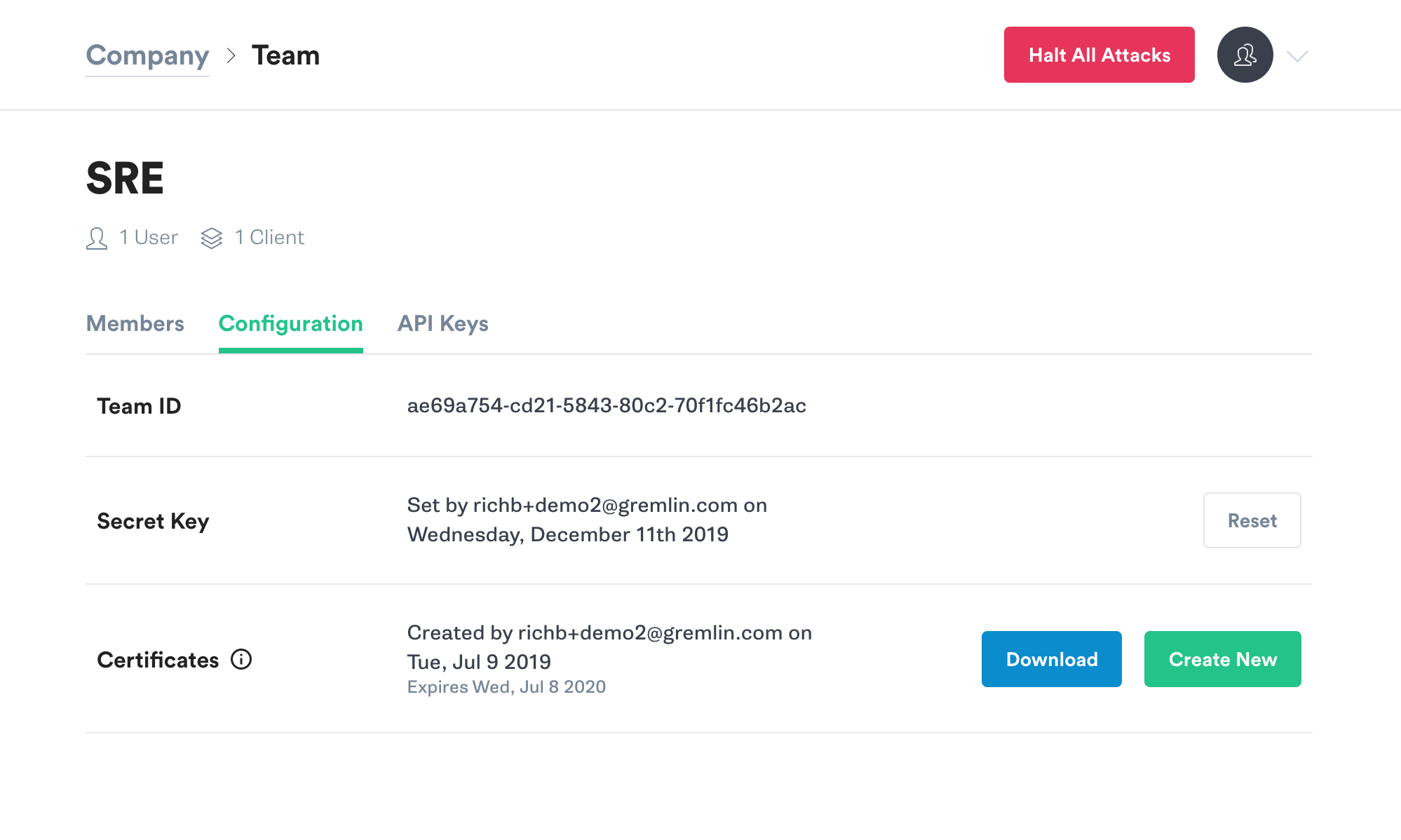1401x840 pixels.
Task: Open the Configuration tab
Action: (290, 323)
